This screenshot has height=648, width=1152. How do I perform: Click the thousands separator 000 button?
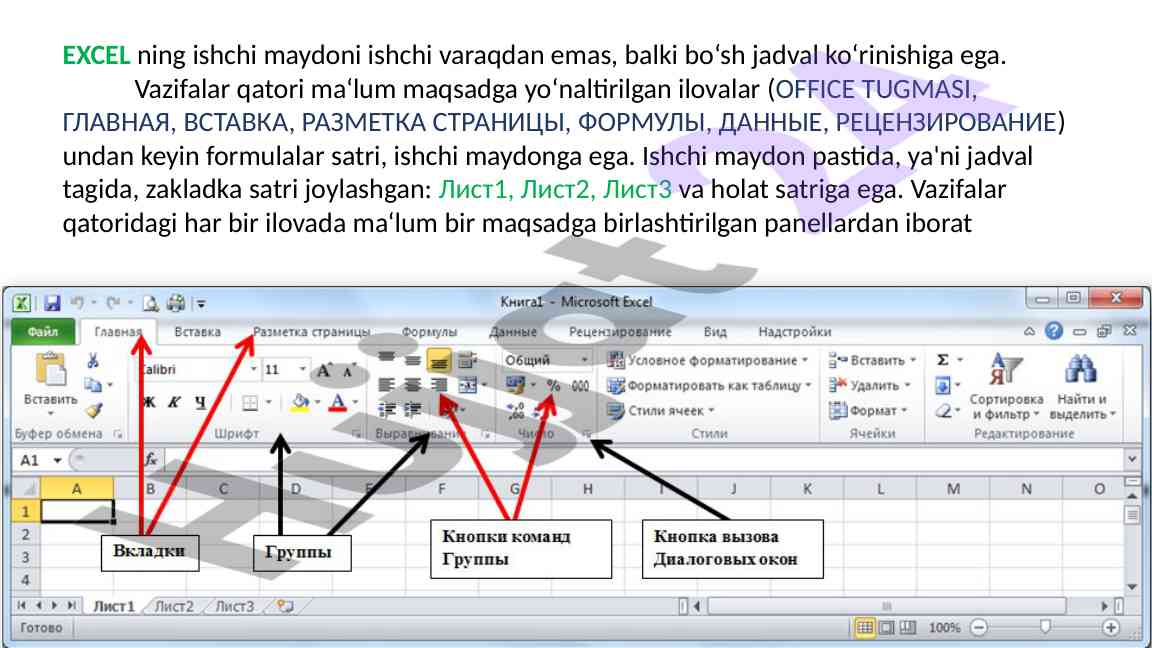pos(580,386)
